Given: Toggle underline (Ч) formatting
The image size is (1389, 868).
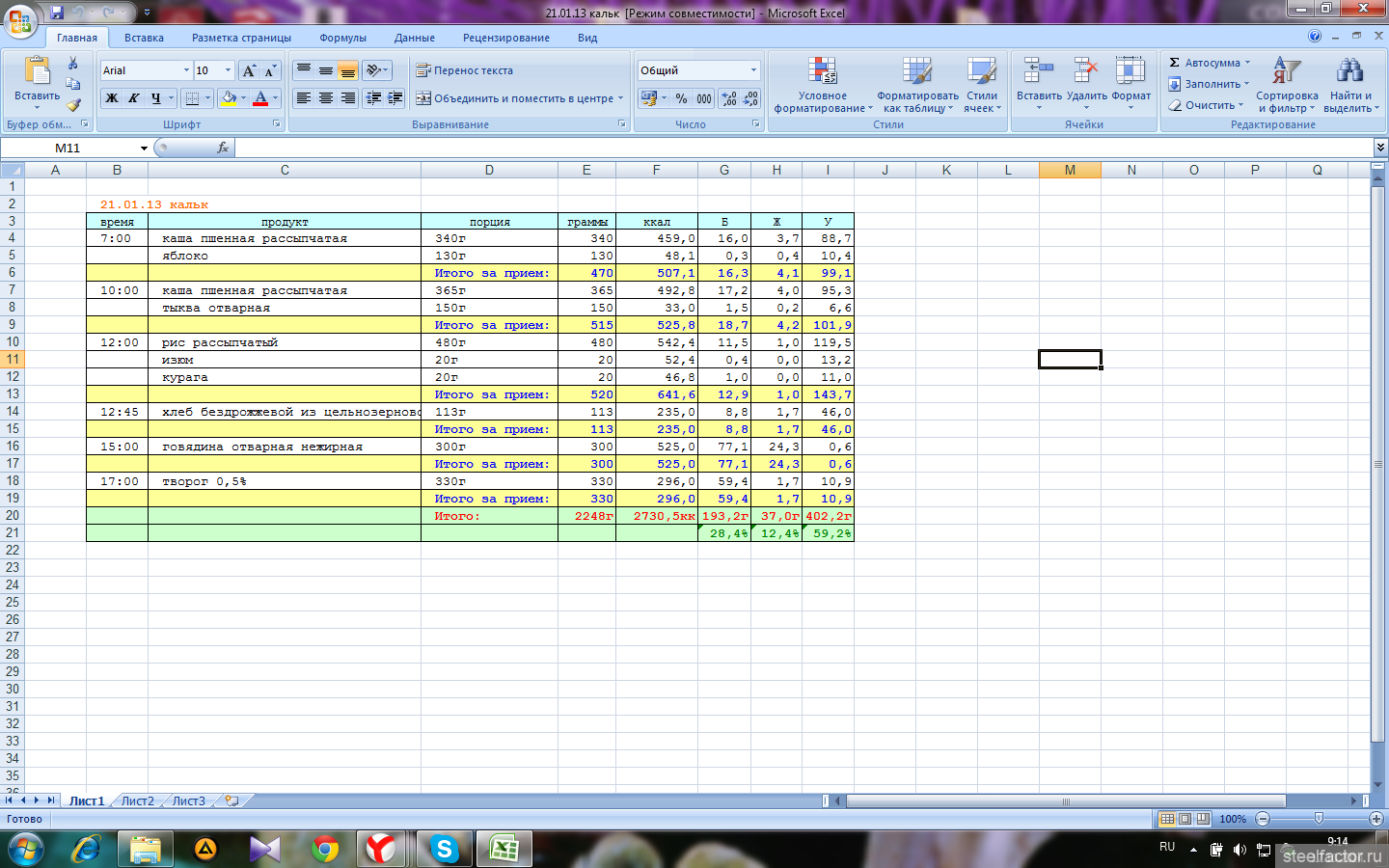Looking at the screenshot, I should (155, 98).
